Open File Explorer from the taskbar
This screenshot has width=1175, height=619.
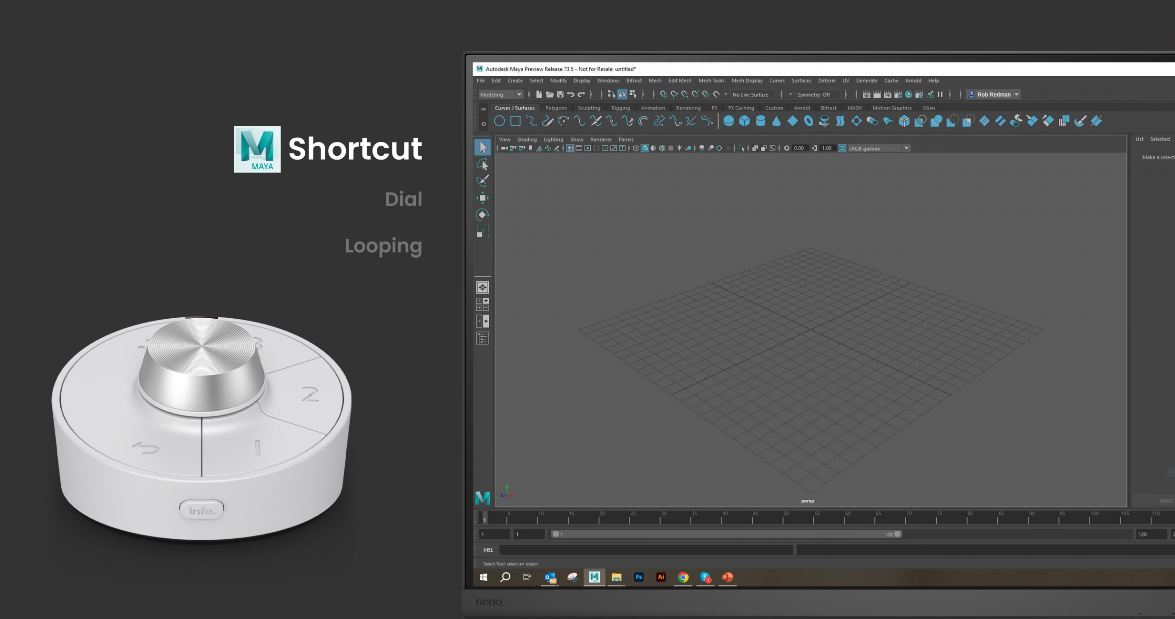[x=616, y=577]
